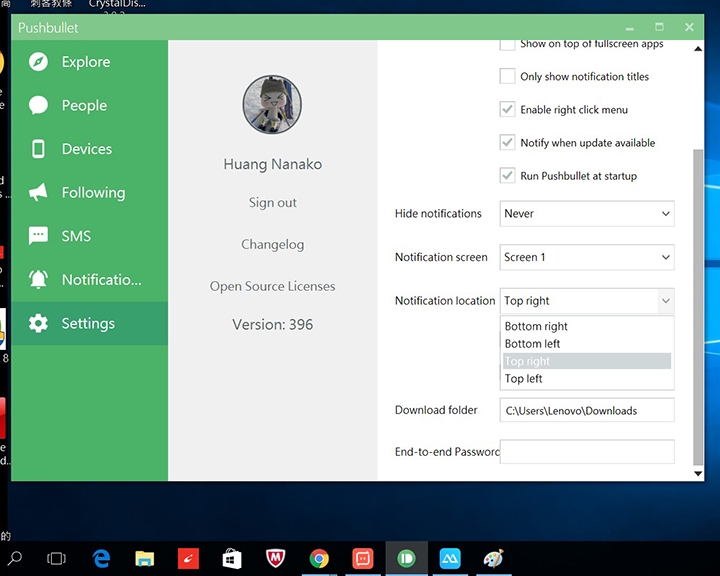Open the Notifications section
Screen dimensions: 720x576
point(90,280)
